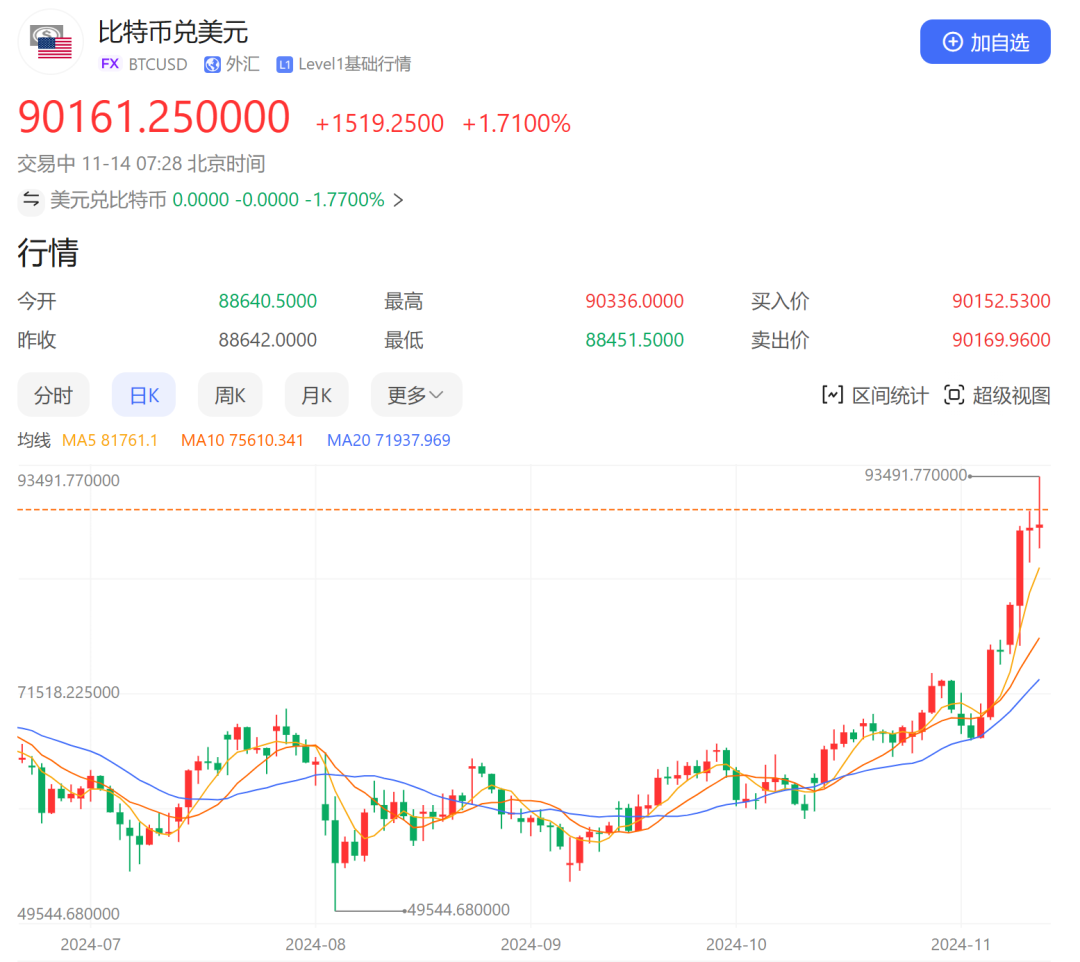Click the swap arrows icon beside 美元兑比特币
This screenshot has width=1080, height=962.
(32, 199)
